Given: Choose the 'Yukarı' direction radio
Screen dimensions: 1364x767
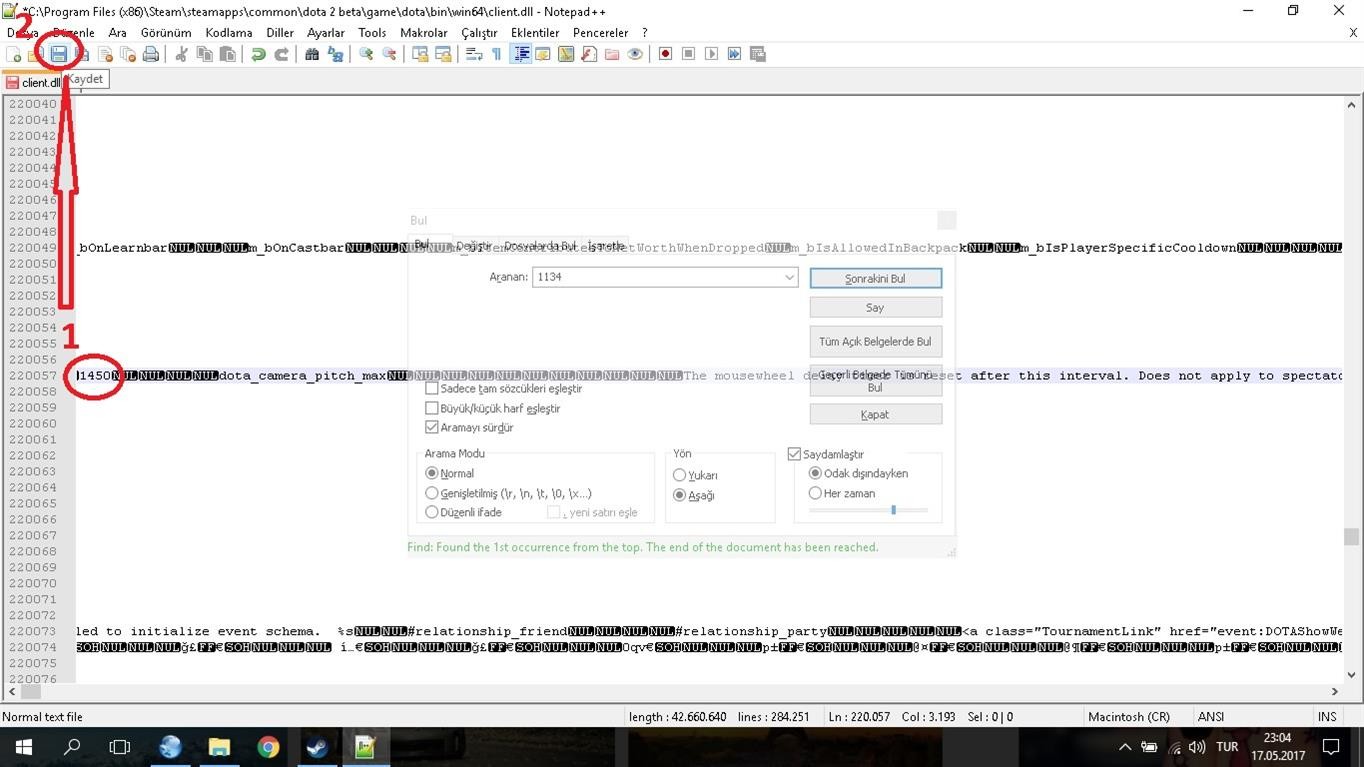Looking at the screenshot, I should click(680, 475).
